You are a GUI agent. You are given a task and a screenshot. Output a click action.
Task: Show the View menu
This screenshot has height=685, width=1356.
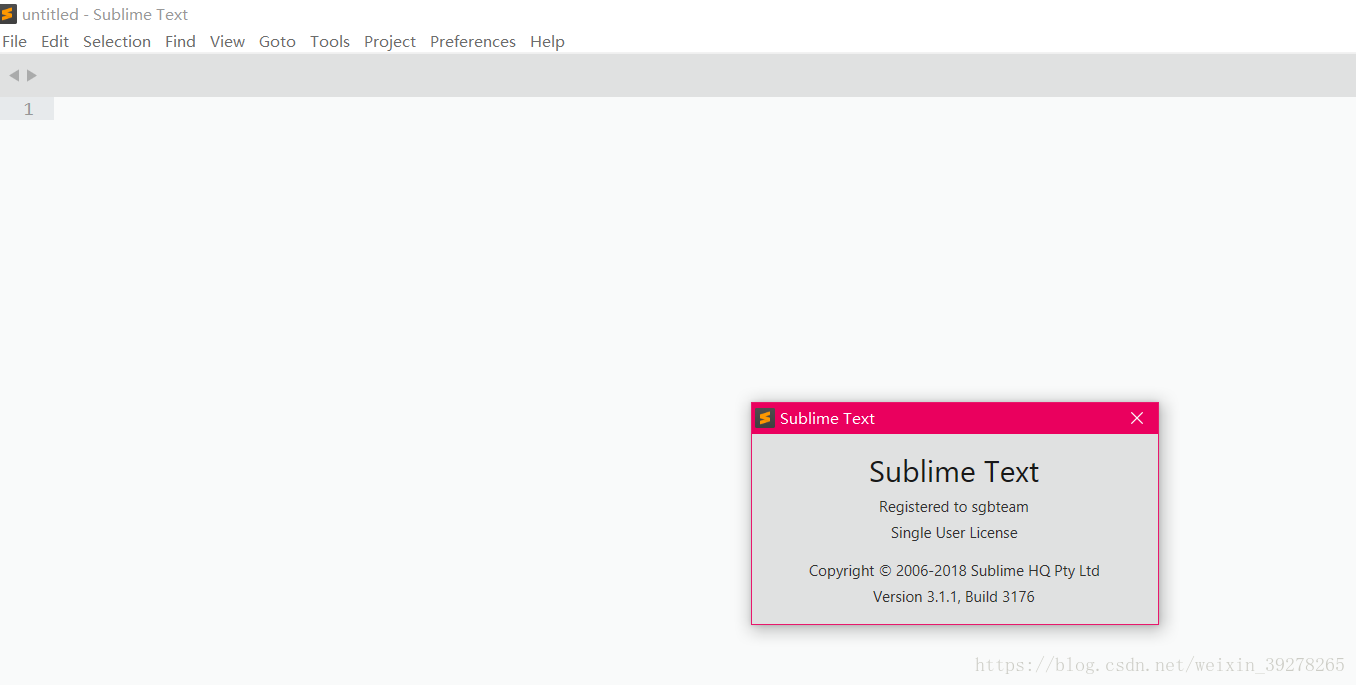(x=227, y=41)
